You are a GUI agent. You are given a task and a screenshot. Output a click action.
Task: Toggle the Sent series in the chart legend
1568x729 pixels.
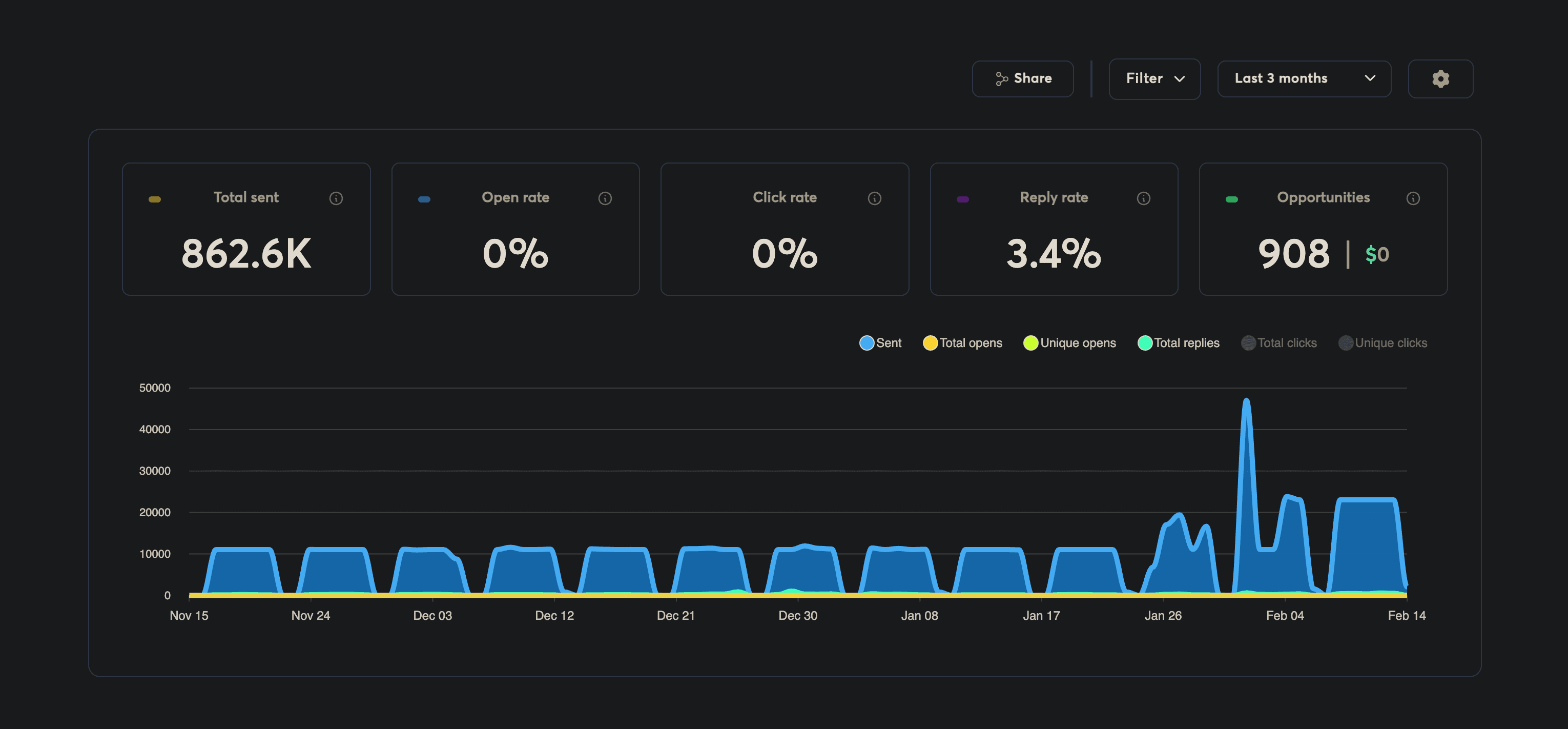(880, 342)
